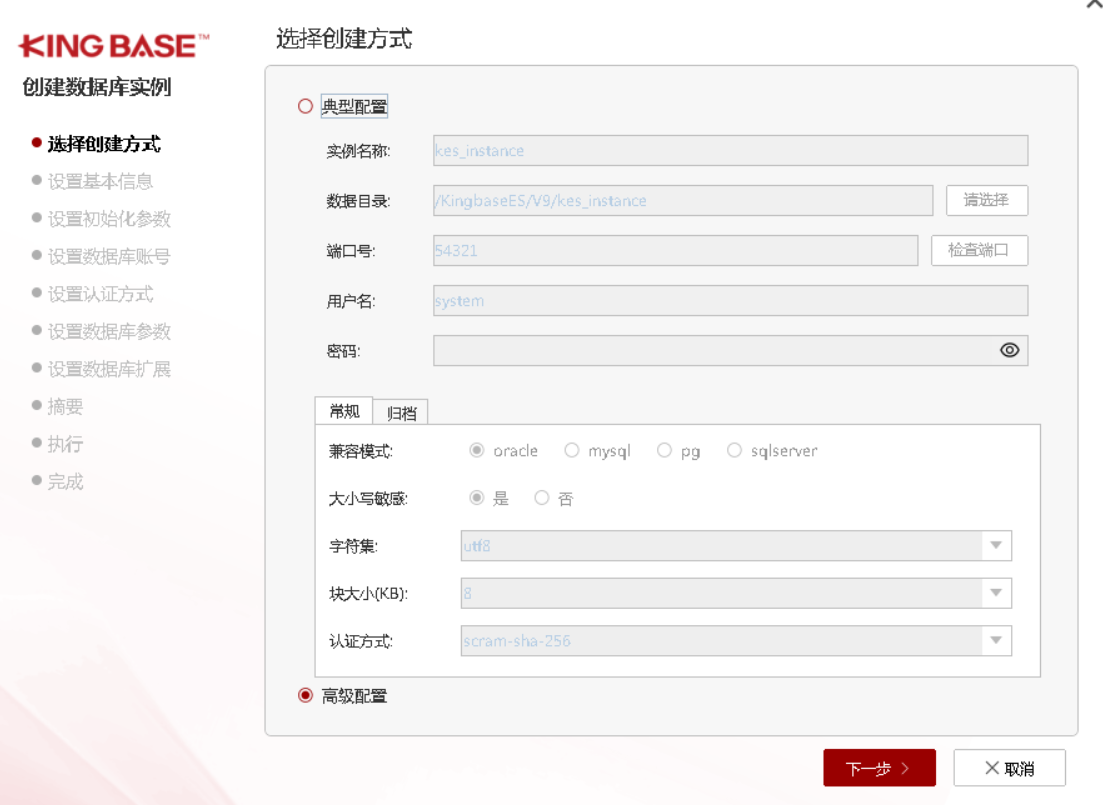
Task: Click the 下一步 button
Action: click(x=878, y=768)
